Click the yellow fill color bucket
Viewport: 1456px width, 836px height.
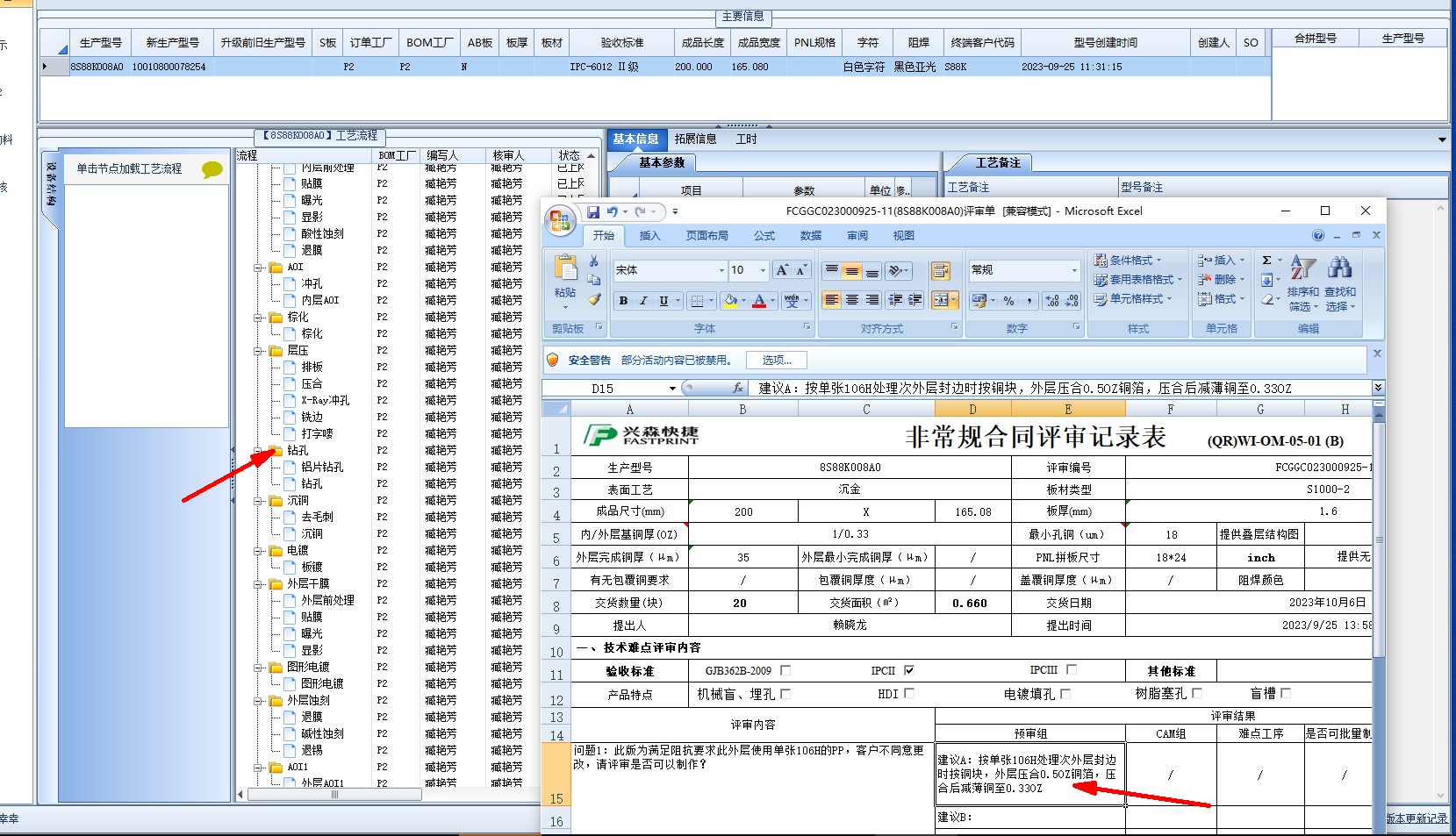tap(730, 301)
